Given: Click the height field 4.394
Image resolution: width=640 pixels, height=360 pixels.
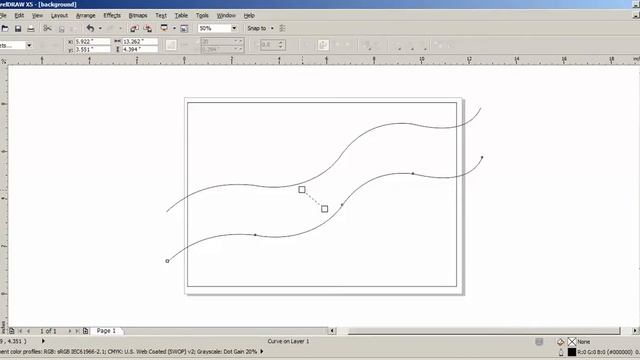Looking at the screenshot, I should tap(140, 49).
